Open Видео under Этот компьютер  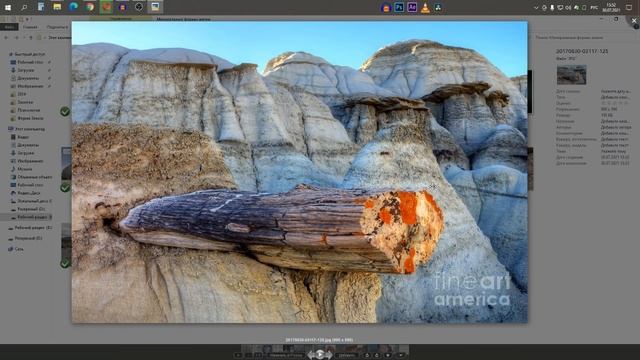(x=20, y=137)
